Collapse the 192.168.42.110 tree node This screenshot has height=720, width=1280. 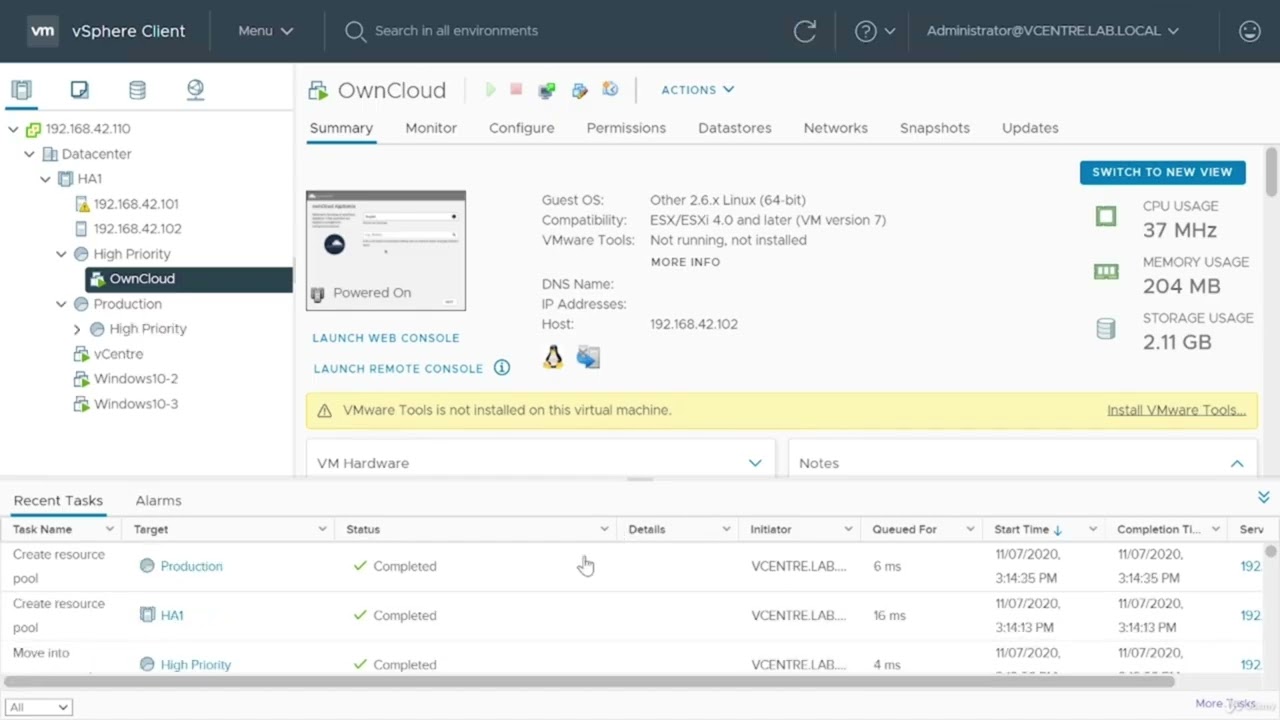[13, 129]
